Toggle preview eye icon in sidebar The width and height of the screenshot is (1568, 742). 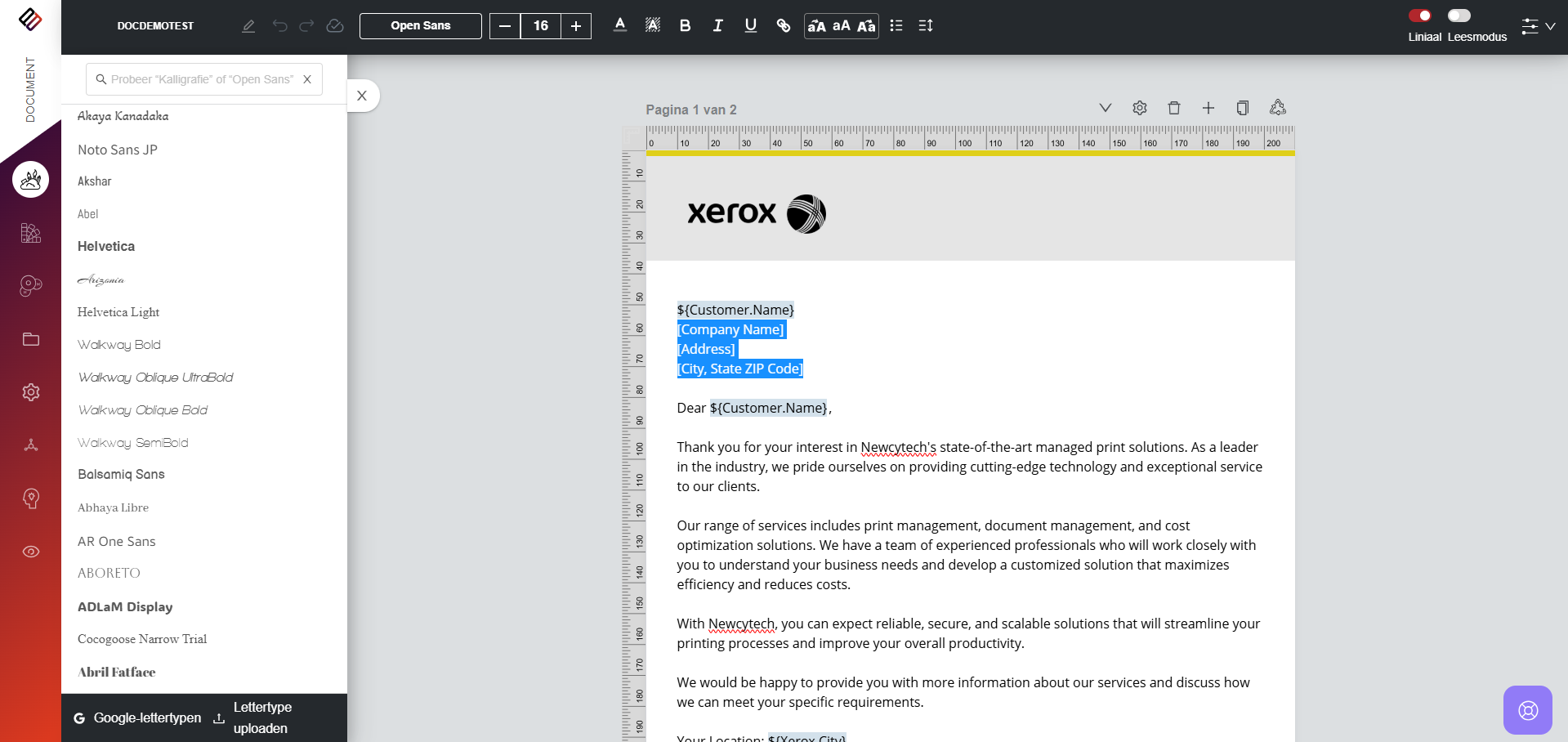click(x=31, y=552)
